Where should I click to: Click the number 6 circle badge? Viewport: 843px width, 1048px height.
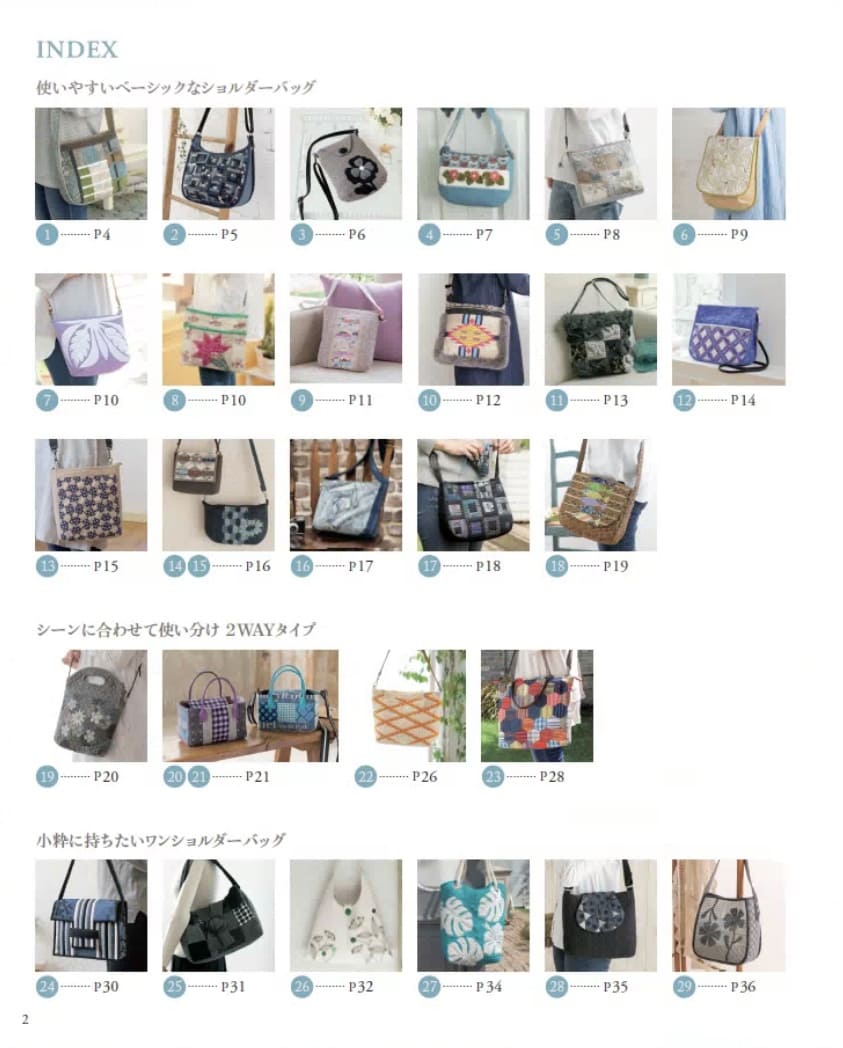(x=684, y=235)
